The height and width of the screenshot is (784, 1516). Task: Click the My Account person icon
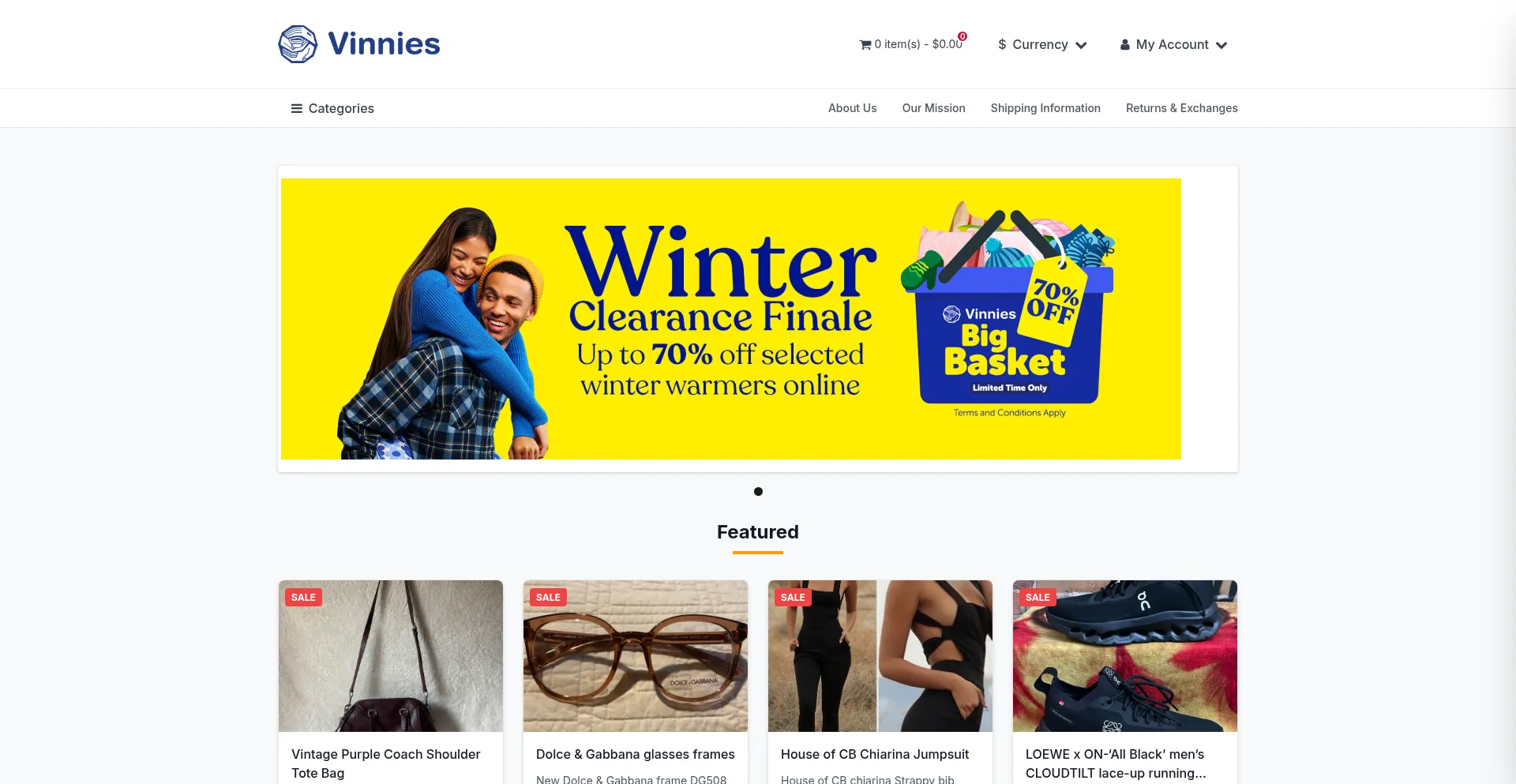click(x=1125, y=45)
